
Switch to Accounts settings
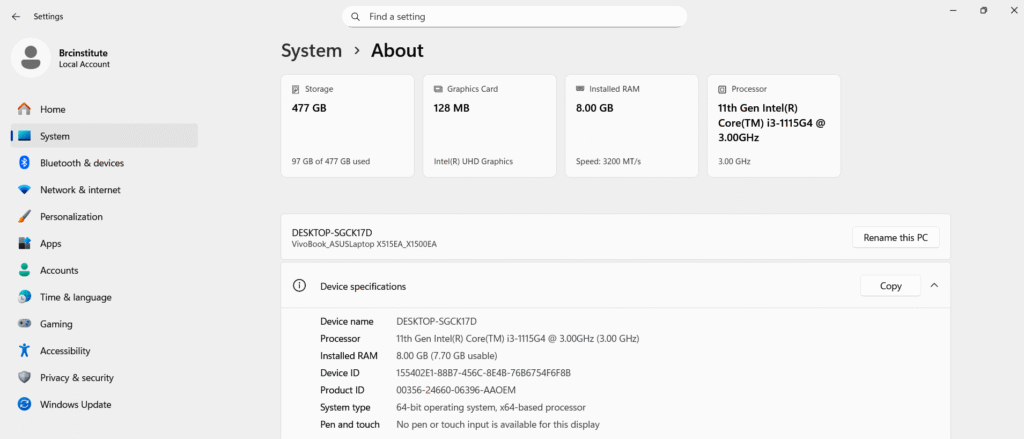pos(104,270)
